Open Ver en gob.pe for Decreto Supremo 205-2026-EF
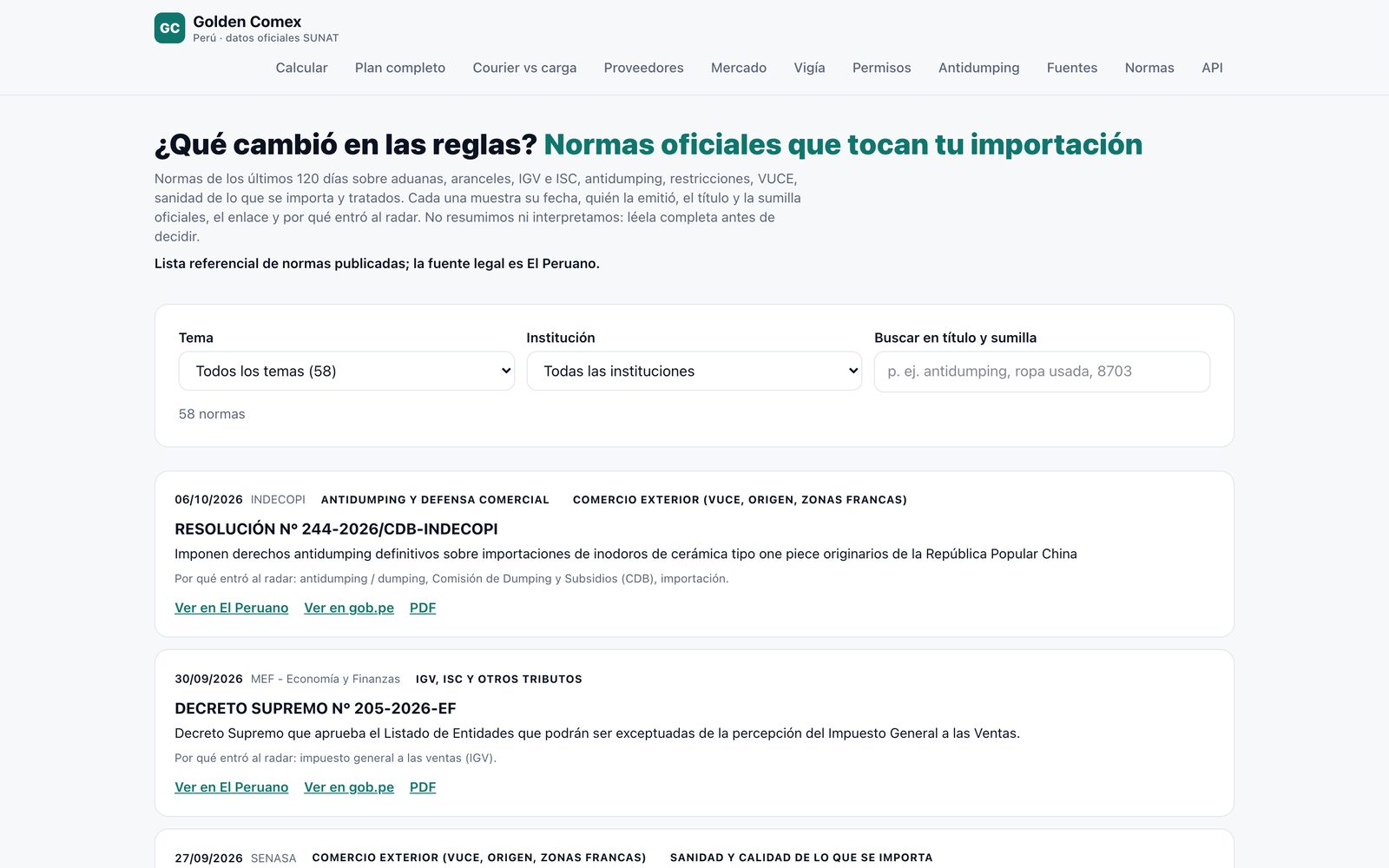 [x=349, y=787]
